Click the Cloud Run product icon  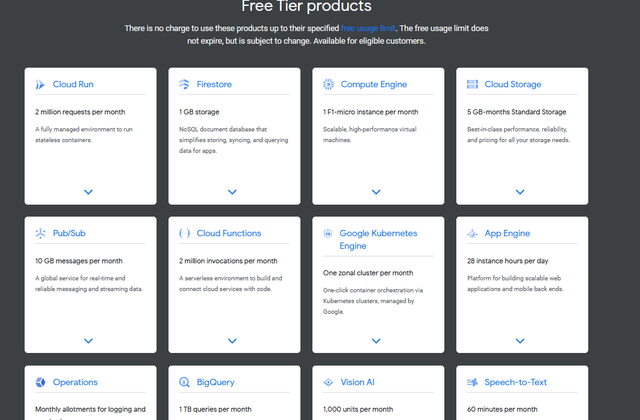40,84
